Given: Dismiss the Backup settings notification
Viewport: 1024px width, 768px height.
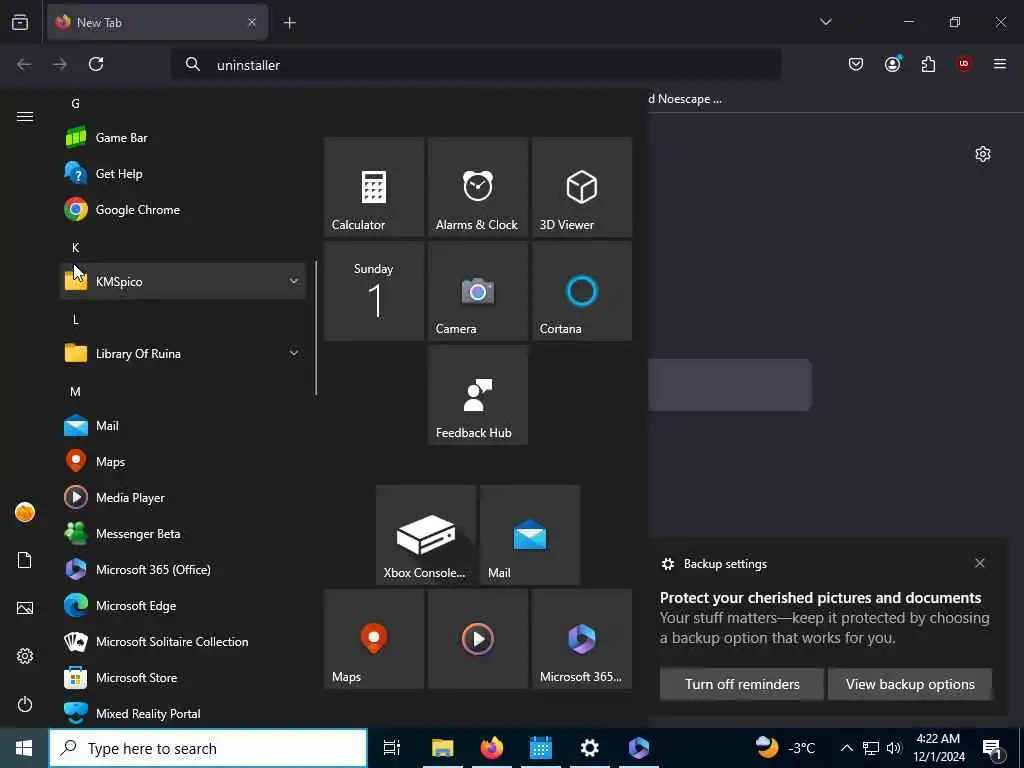Looking at the screenshot, I should click(x=980, y=563).
